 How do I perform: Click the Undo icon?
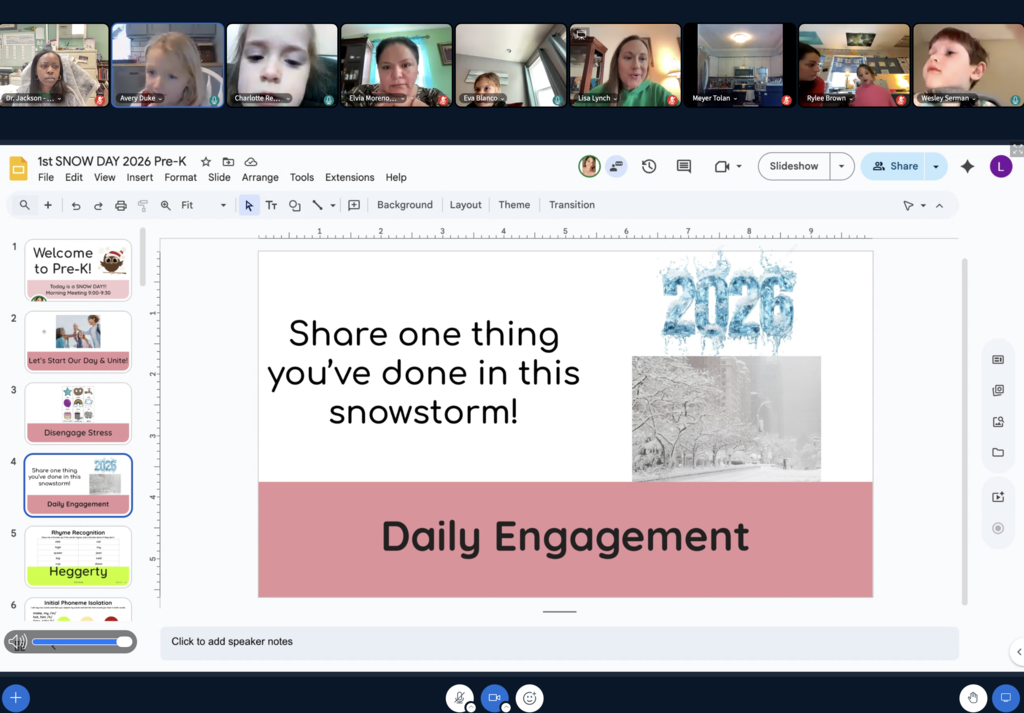pyautogui.click(x=76, y=204)
